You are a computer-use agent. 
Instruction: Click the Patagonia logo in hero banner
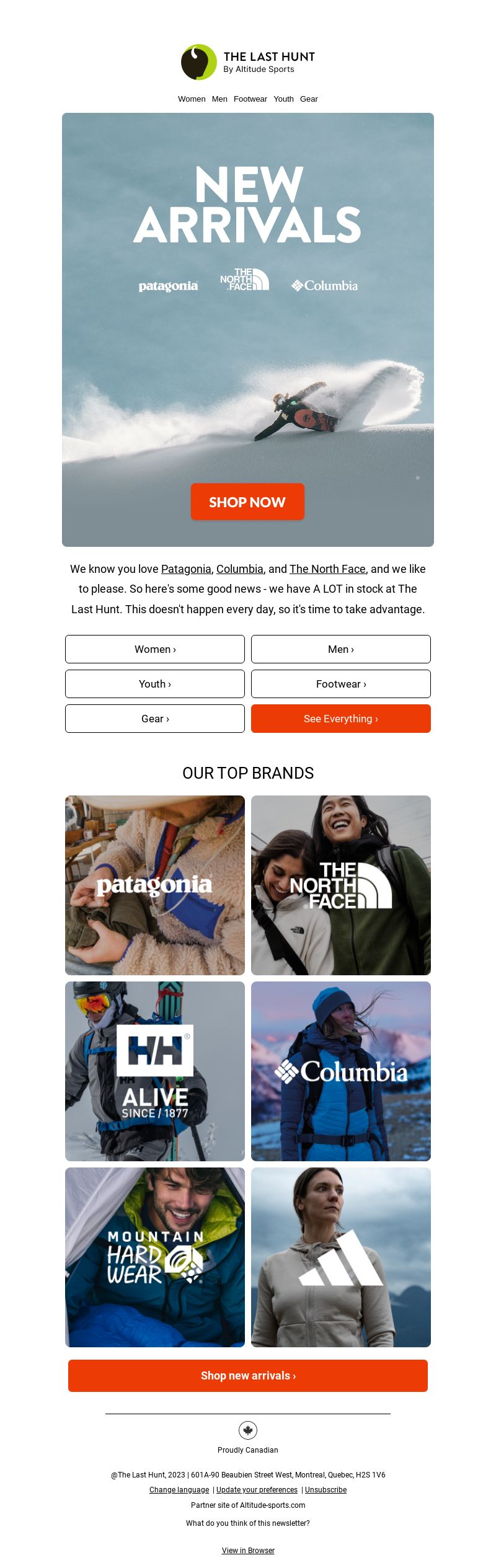click(x=168, y=286)
